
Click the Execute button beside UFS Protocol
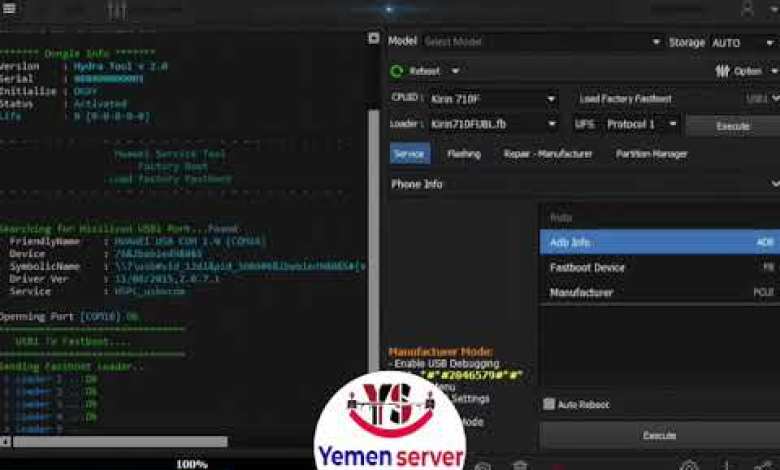[733, 126]
